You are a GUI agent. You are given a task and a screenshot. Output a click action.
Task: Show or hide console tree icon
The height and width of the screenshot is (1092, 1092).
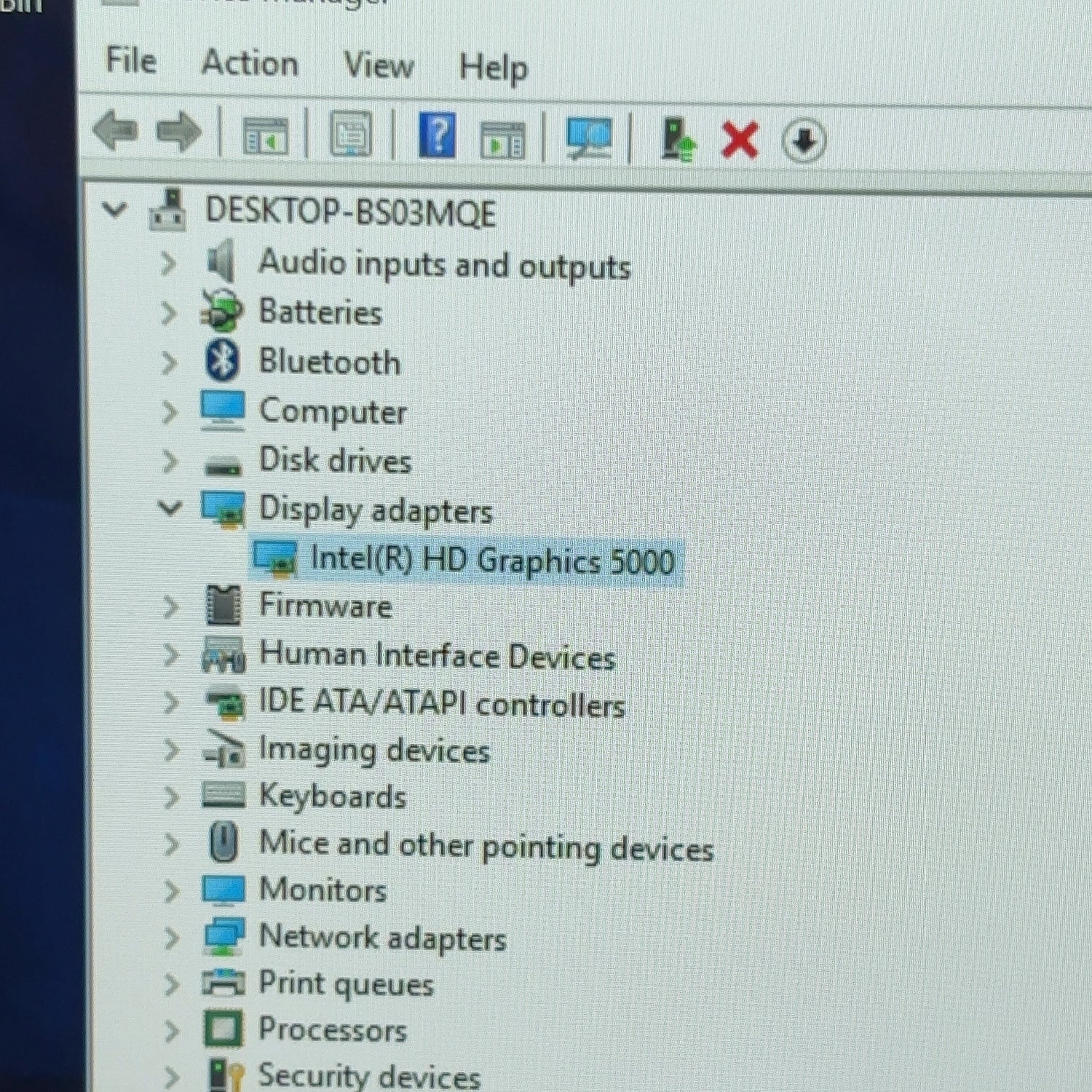pyautogui.click(x=265, y=135)
